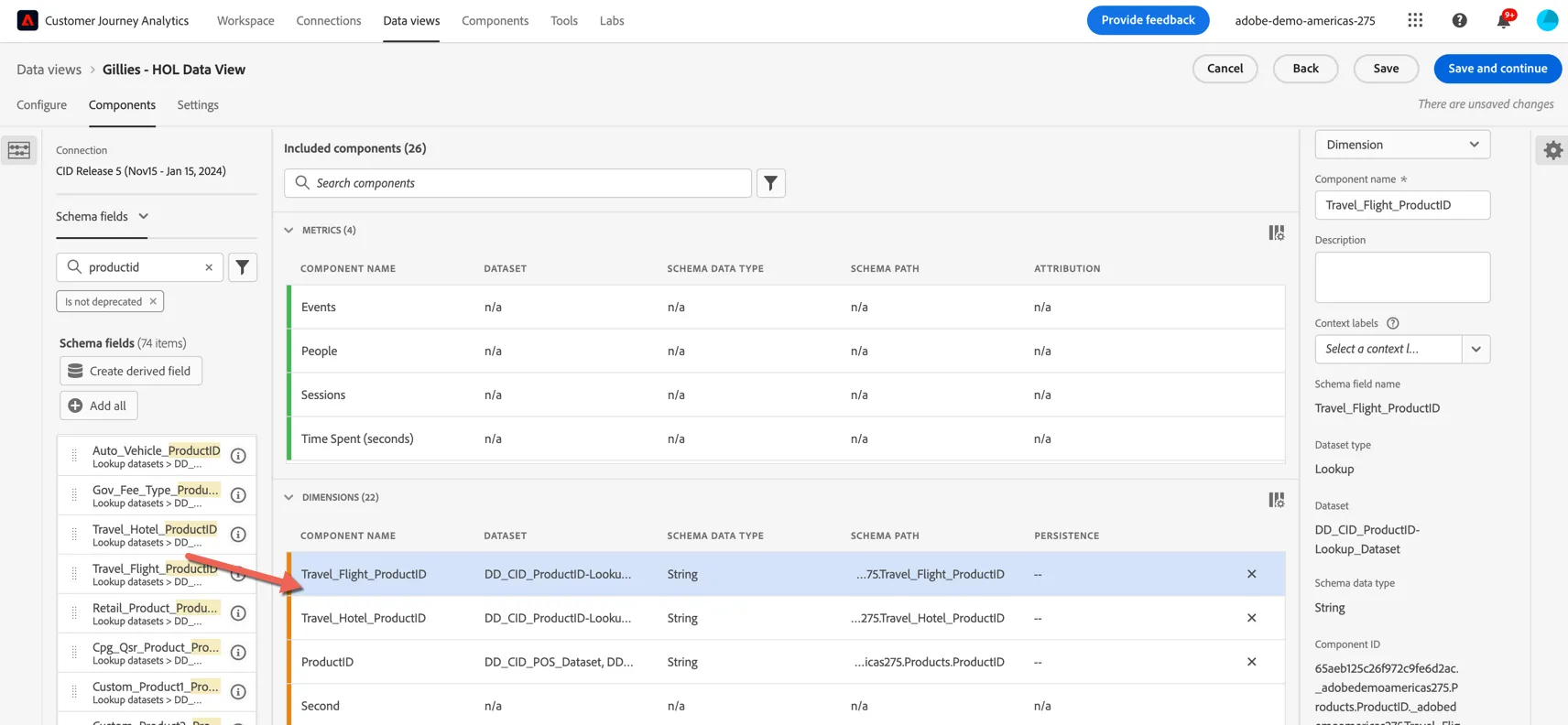Focus the Search components field

pos(517,183)
